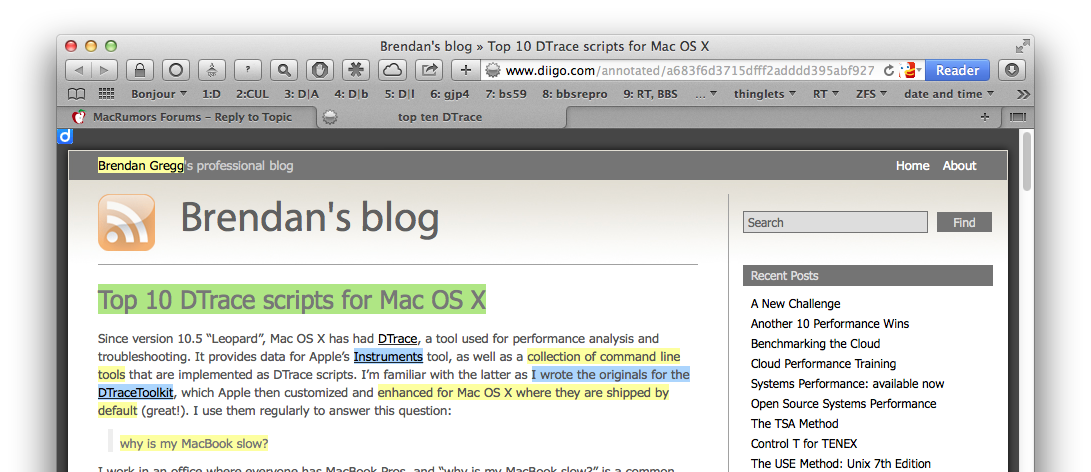Select the top ten DTrace tab
Image resolution: width=1091 pixels, height=472 pixels.
click(x=440, y=117)
